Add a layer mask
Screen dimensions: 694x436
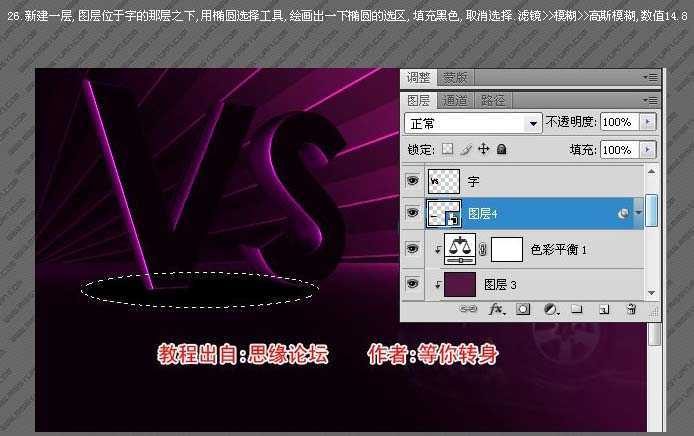[523, 309]
